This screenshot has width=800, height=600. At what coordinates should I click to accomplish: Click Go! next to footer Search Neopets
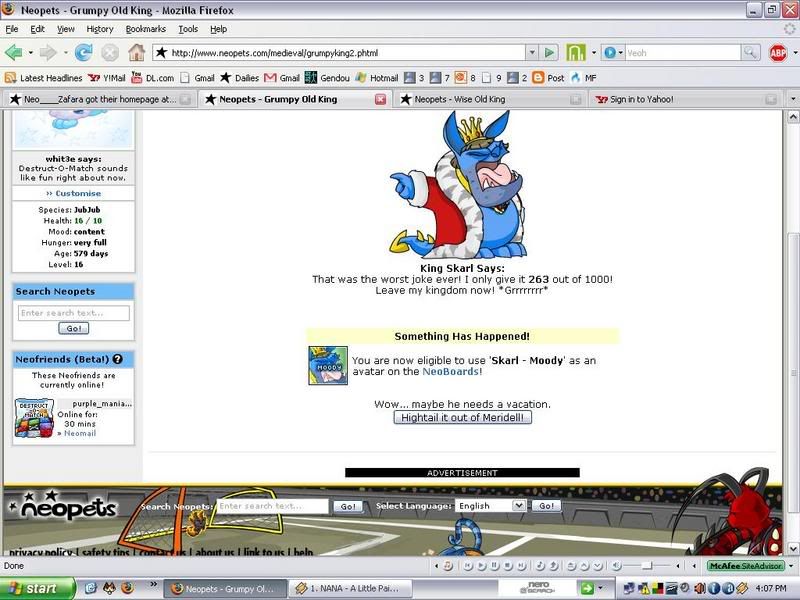coord(348,506)
